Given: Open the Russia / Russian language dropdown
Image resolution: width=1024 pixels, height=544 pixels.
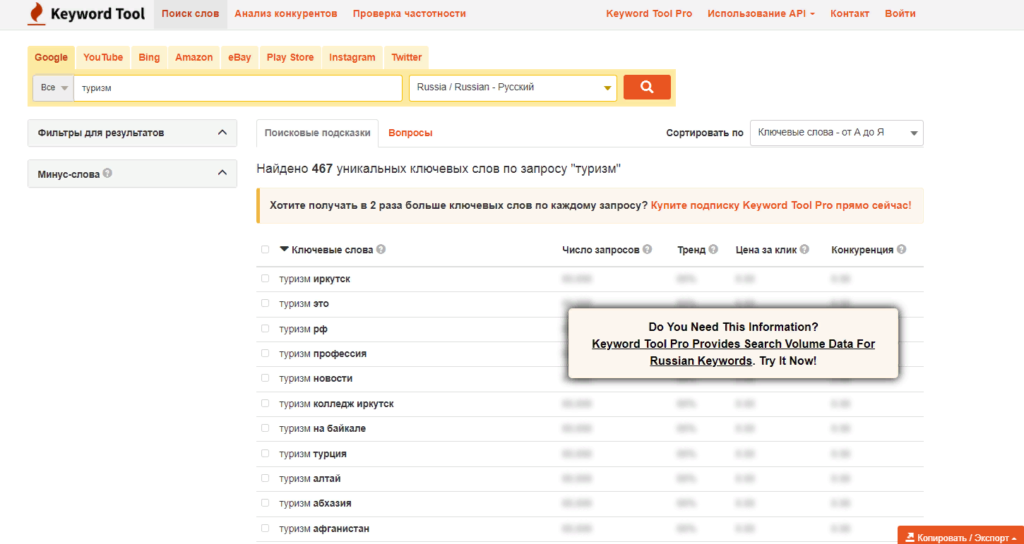Looking at the screenshot, I should 513,88.
